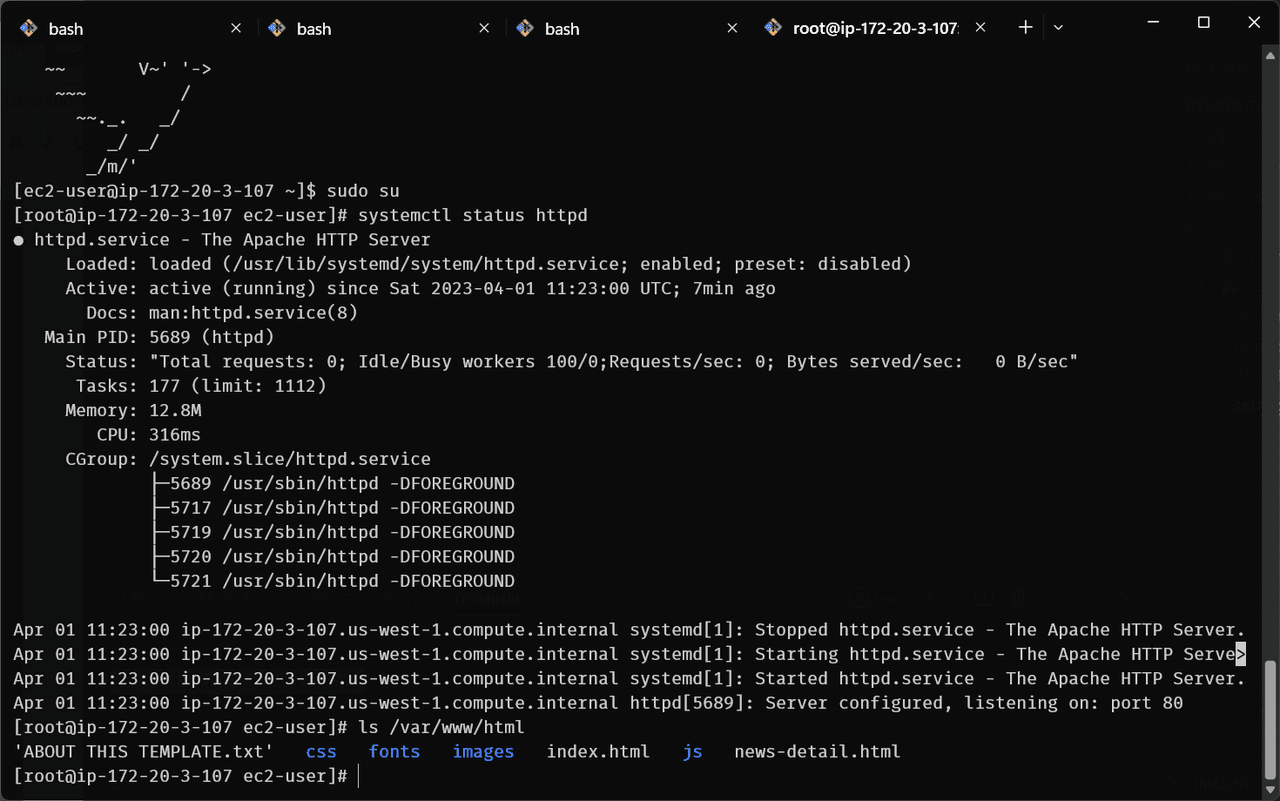The height and width of the screenshot is (801, 1280).
Task: Click the 'Starting httpd.service' log line
Action: pos(629,654)
